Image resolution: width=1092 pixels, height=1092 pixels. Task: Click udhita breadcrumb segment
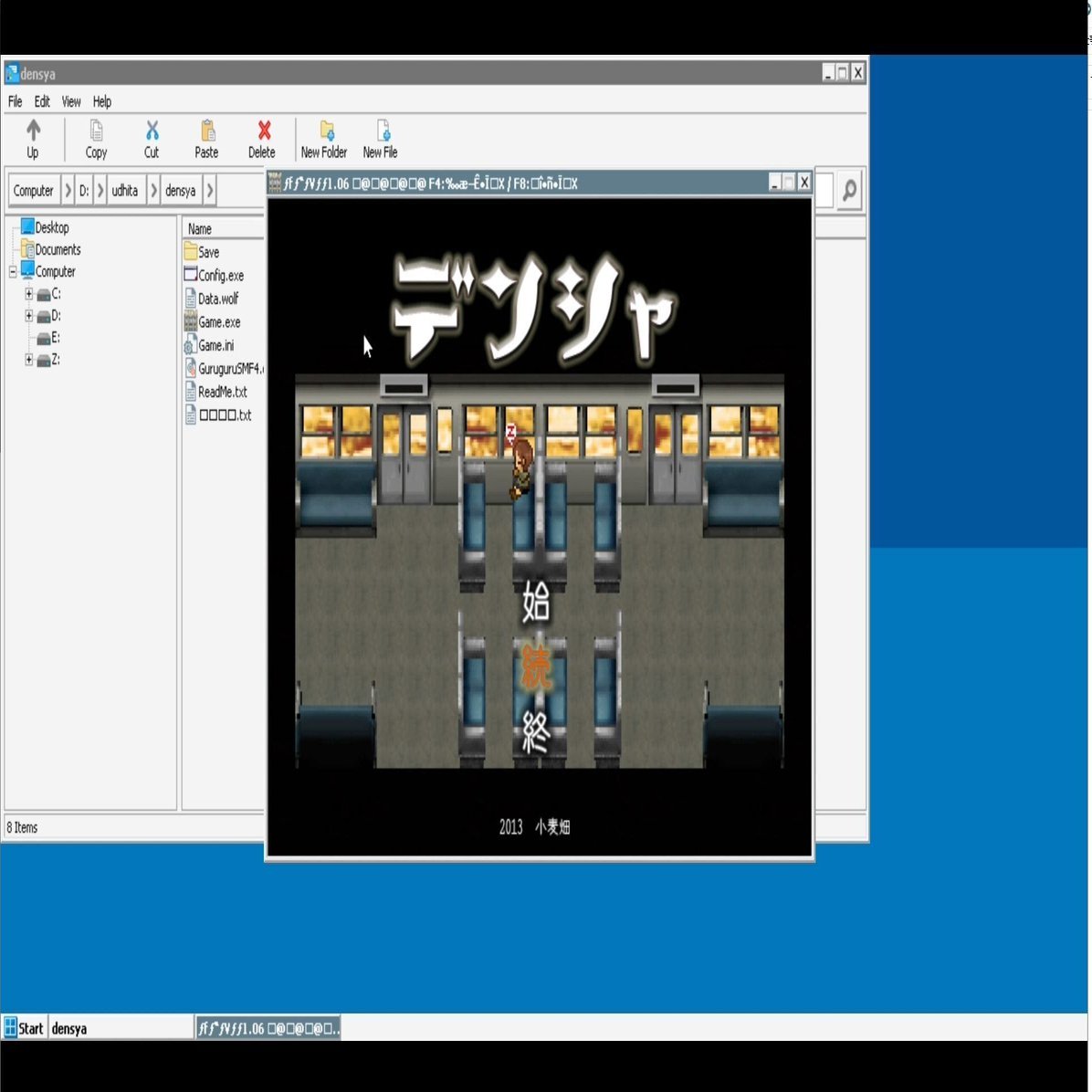(x=125, y=190)
